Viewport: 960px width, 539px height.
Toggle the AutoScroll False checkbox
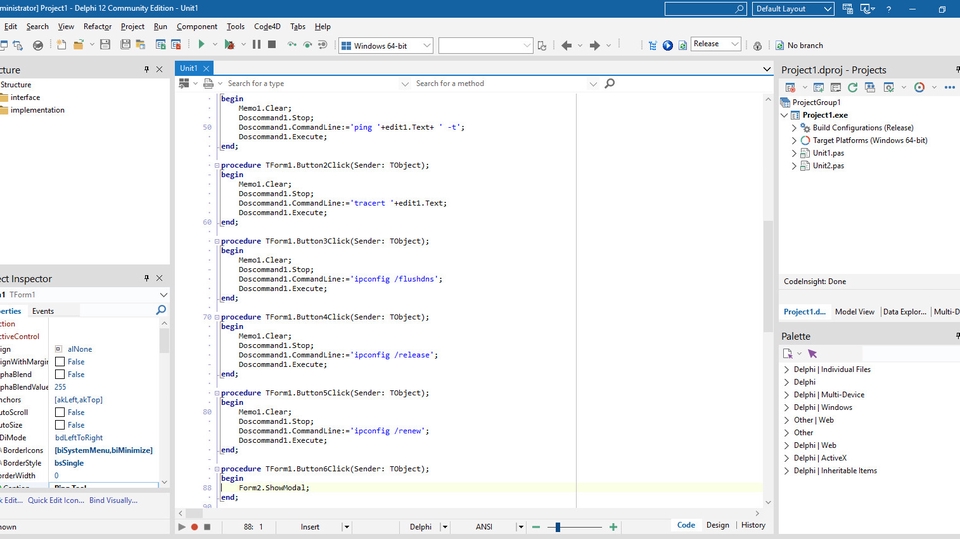point(60,412)
